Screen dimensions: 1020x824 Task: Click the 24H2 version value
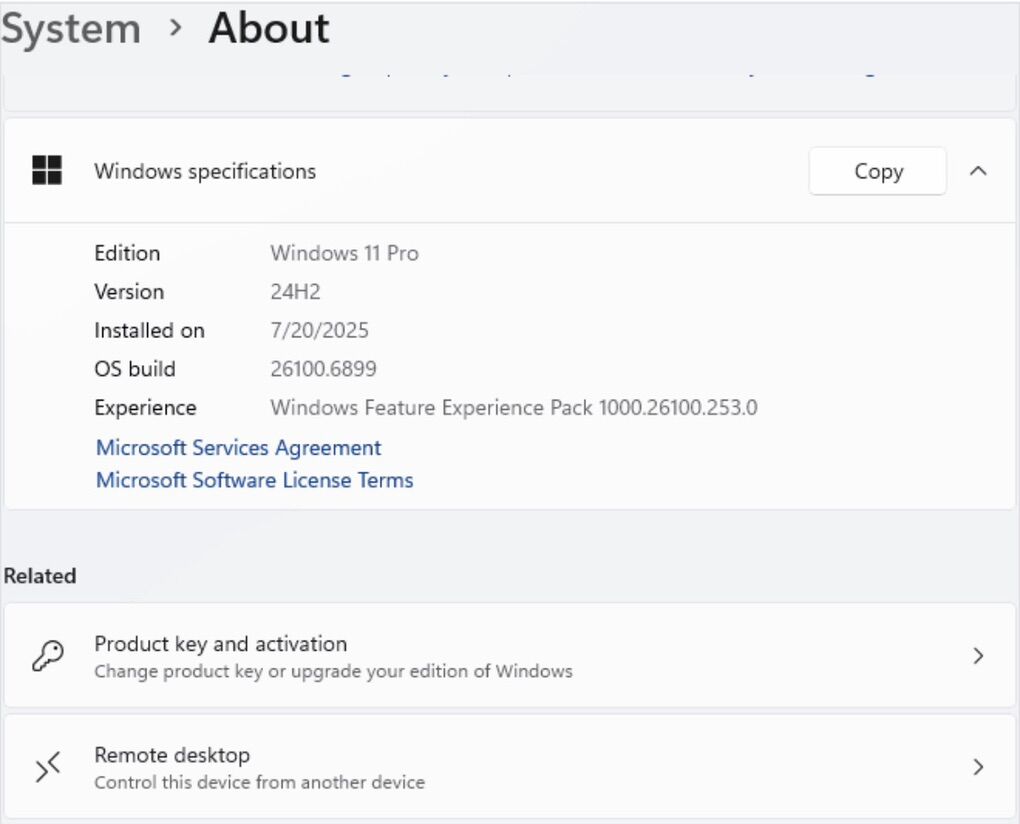(x=295, y=292)
